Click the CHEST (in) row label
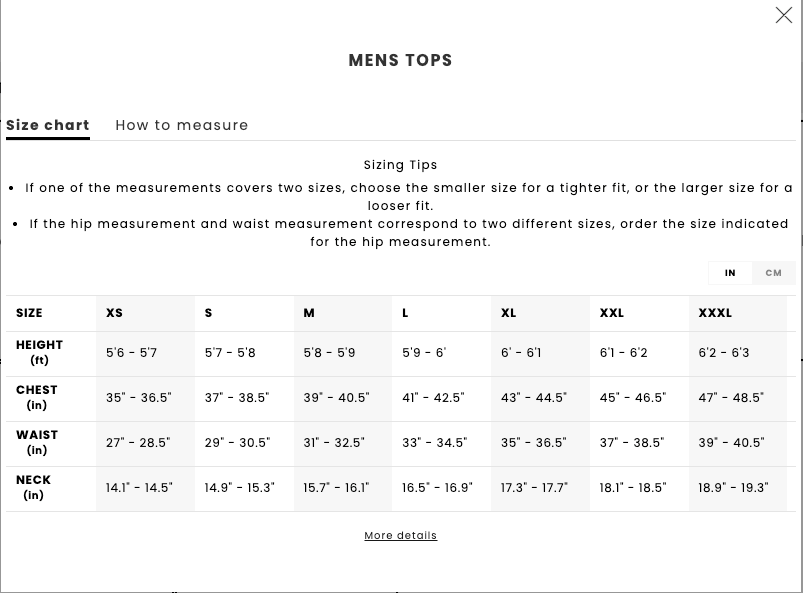This screenshot has width=803, height=593. coord(36,397)
